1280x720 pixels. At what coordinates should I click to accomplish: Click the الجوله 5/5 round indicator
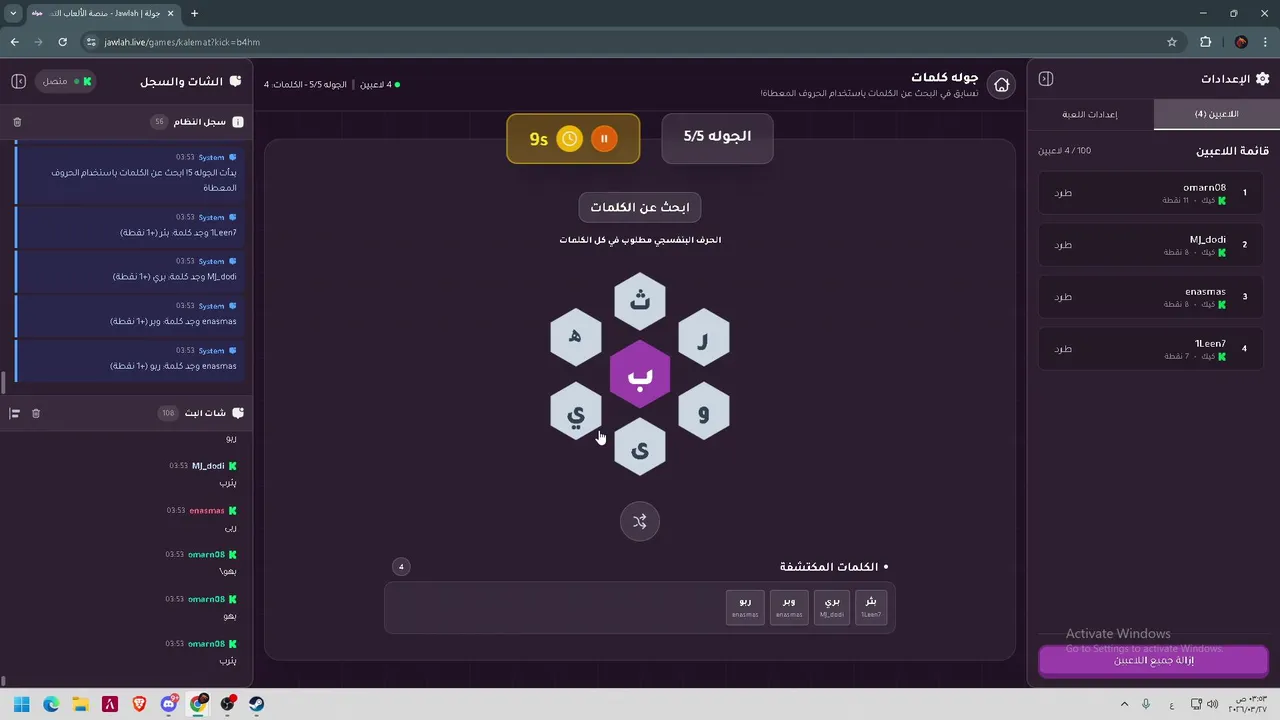click(717, 137)
